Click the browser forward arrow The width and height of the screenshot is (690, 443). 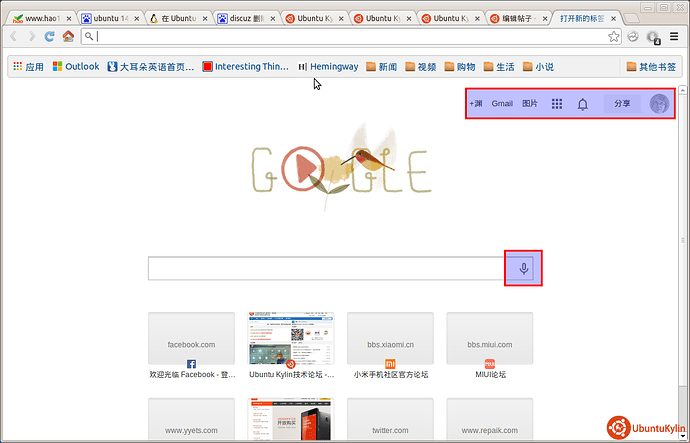tap(32, 36)
